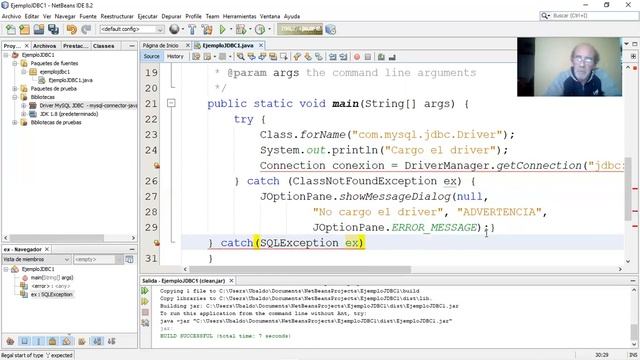Expand the Paquetes de prueba node
This screenshot has width=640, height=360.
pyautogui.click(x=15, y=89)
